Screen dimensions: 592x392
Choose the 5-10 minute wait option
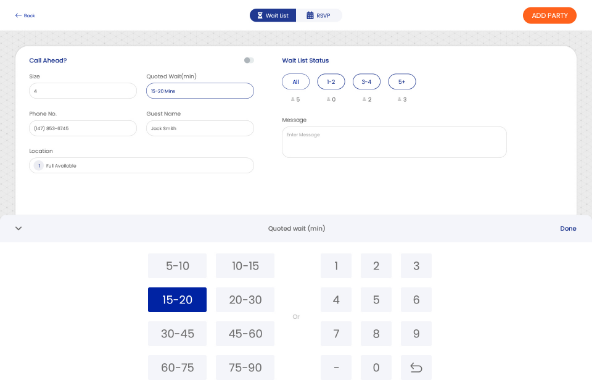[177, 265]
